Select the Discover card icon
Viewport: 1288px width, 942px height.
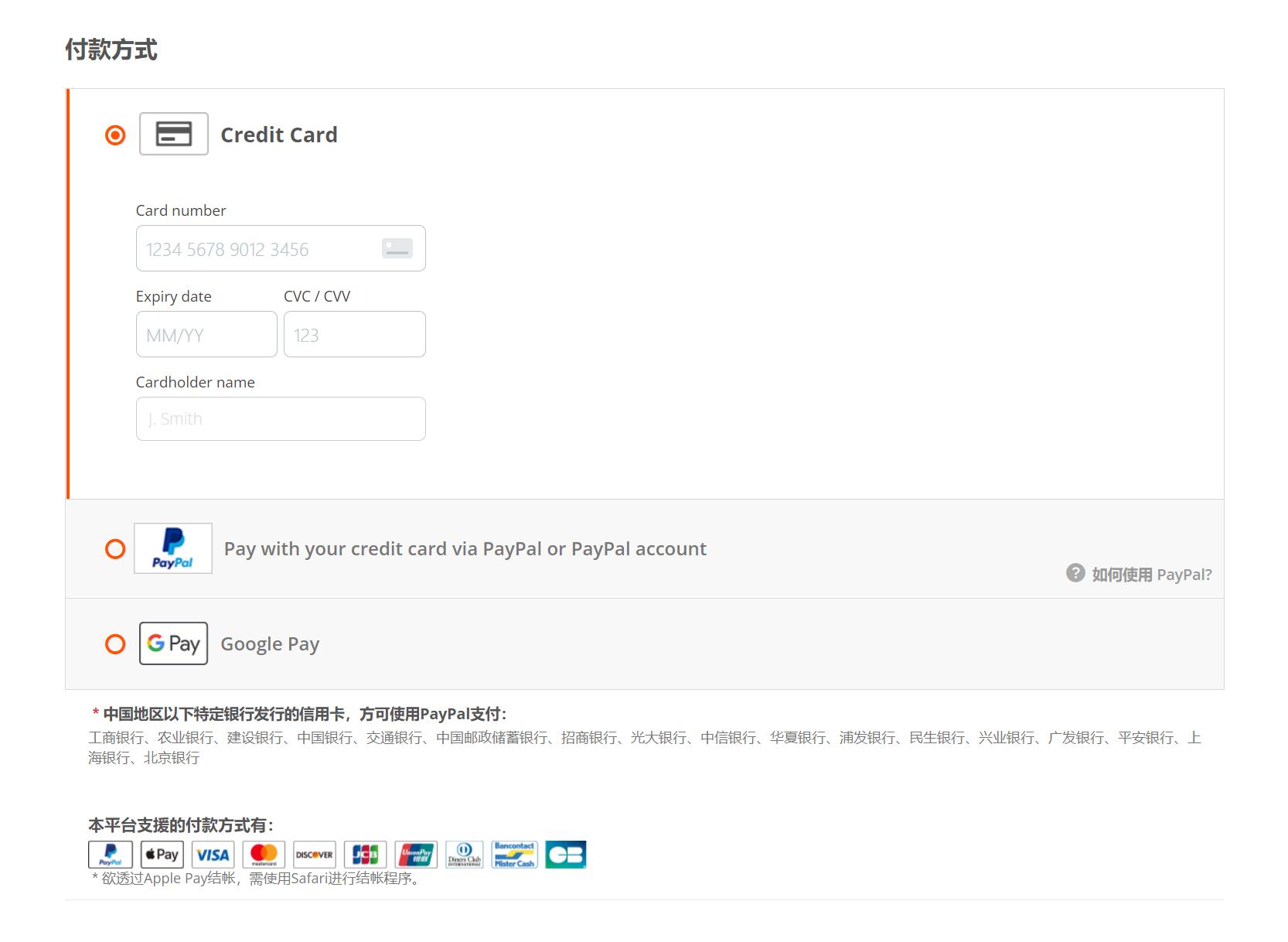pos(314,854)
